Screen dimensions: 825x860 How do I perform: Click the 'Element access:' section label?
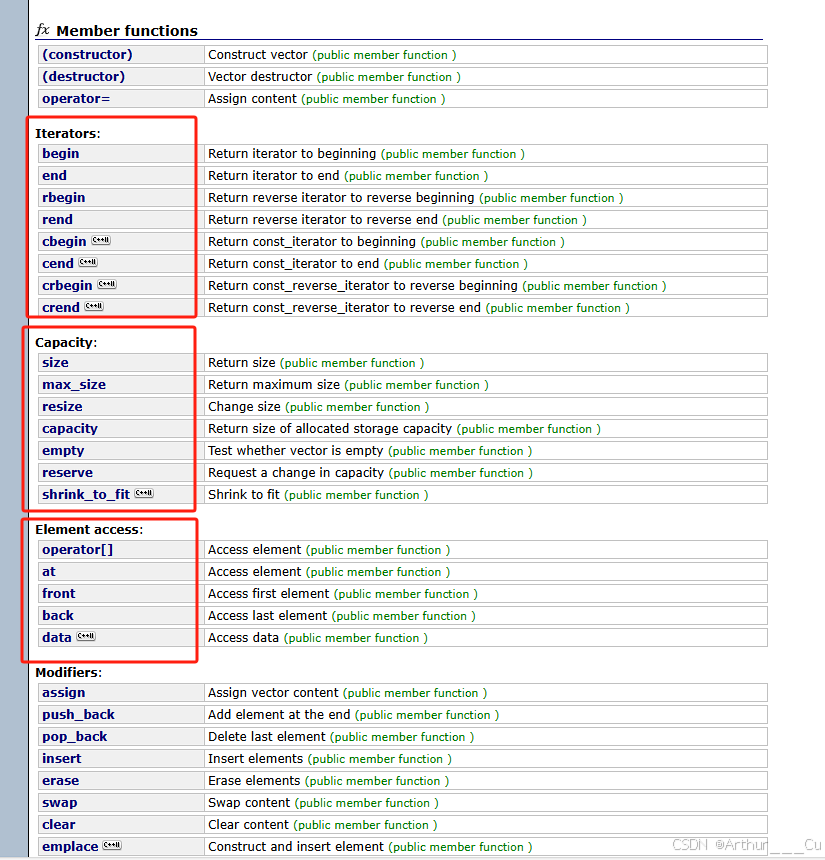tap(89, 530)
